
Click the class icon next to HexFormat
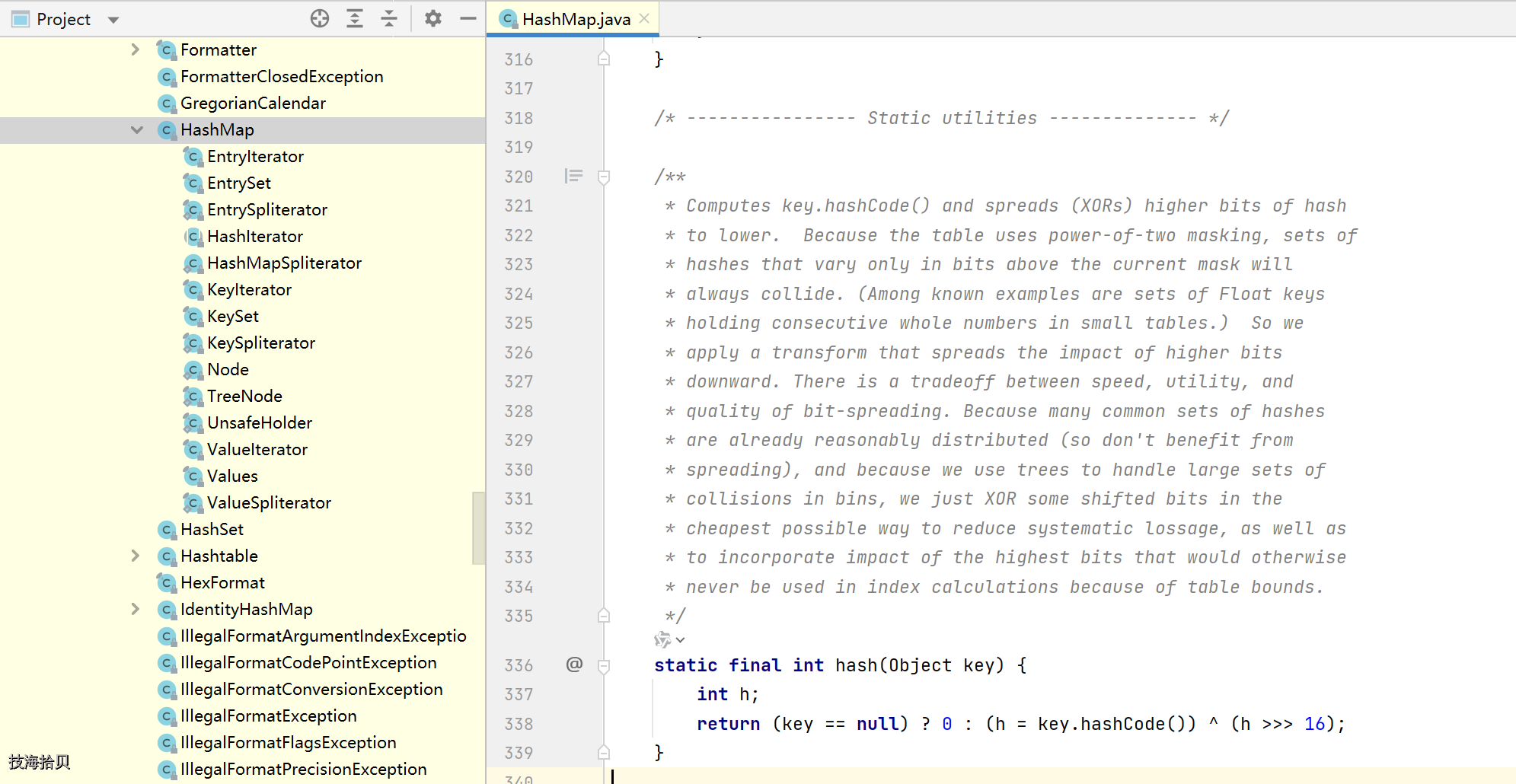[167, 582]
